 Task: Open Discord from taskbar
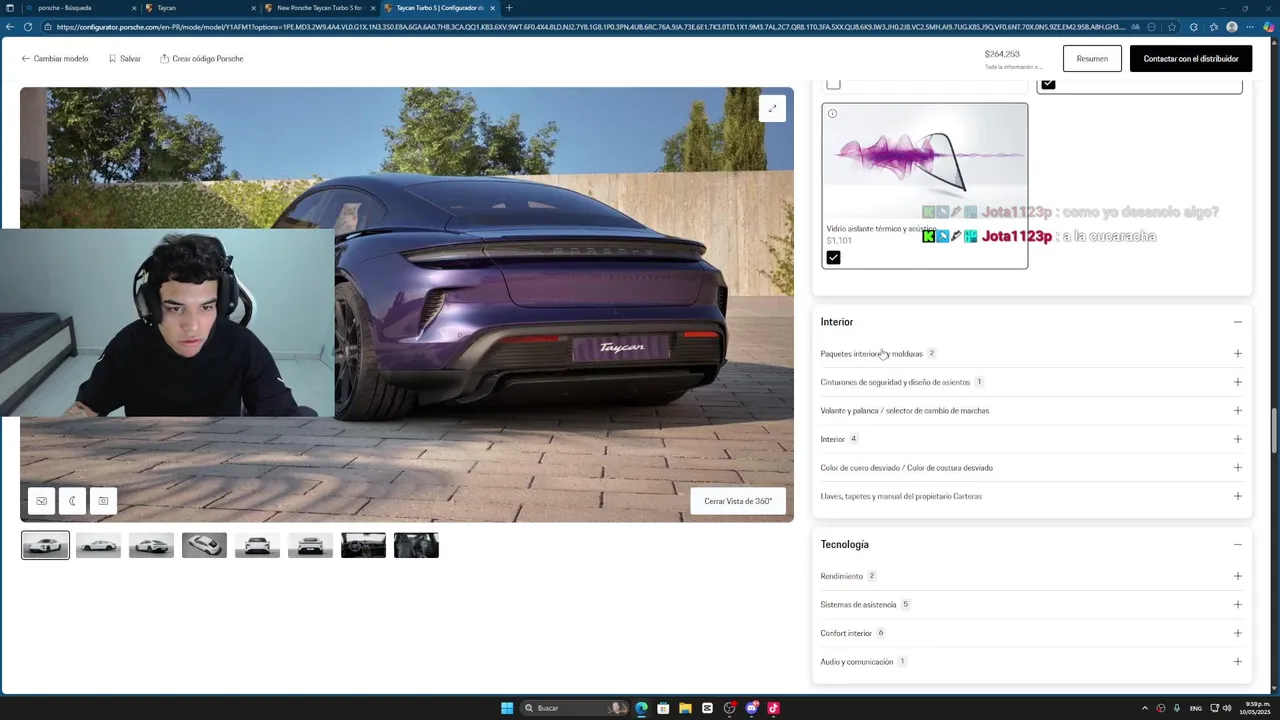tap(751, 708)
